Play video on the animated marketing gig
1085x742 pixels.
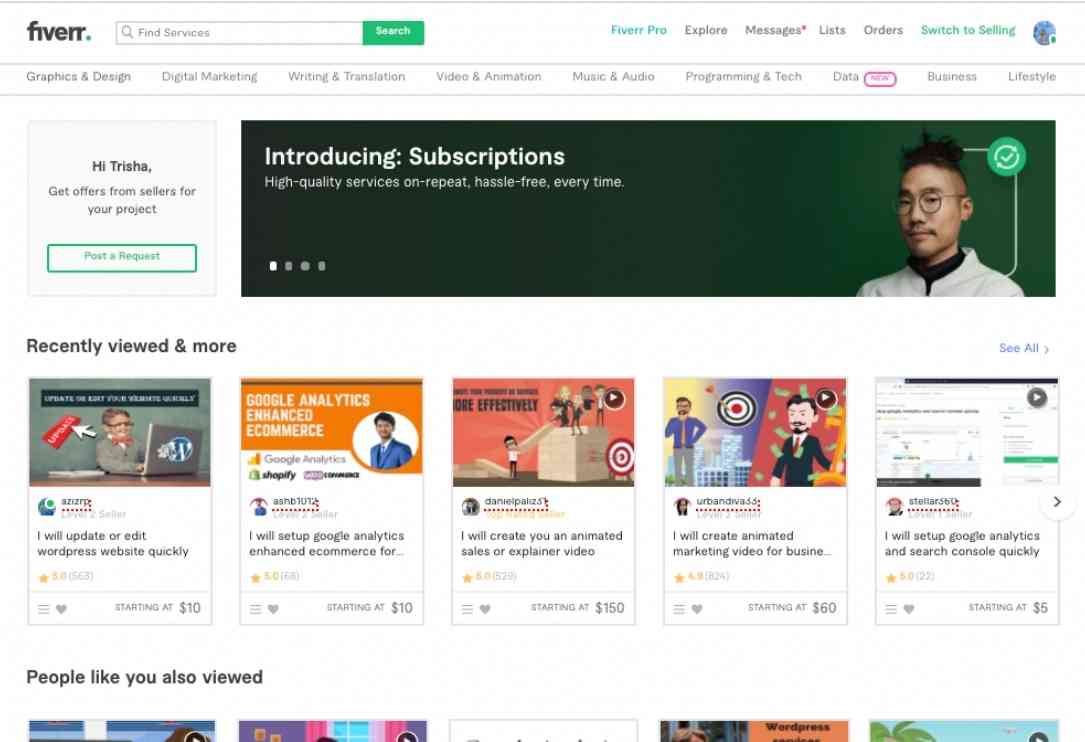826,399
